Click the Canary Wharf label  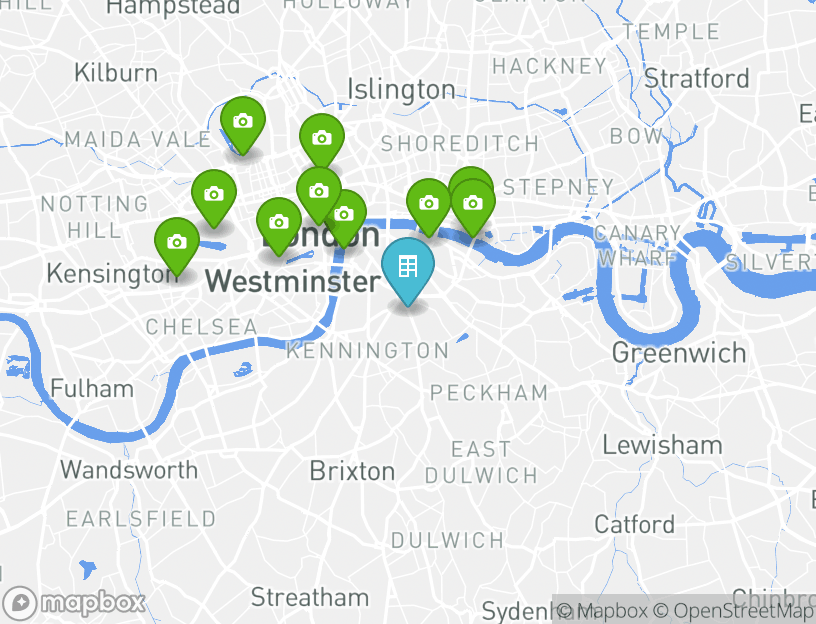click(637, 245)
